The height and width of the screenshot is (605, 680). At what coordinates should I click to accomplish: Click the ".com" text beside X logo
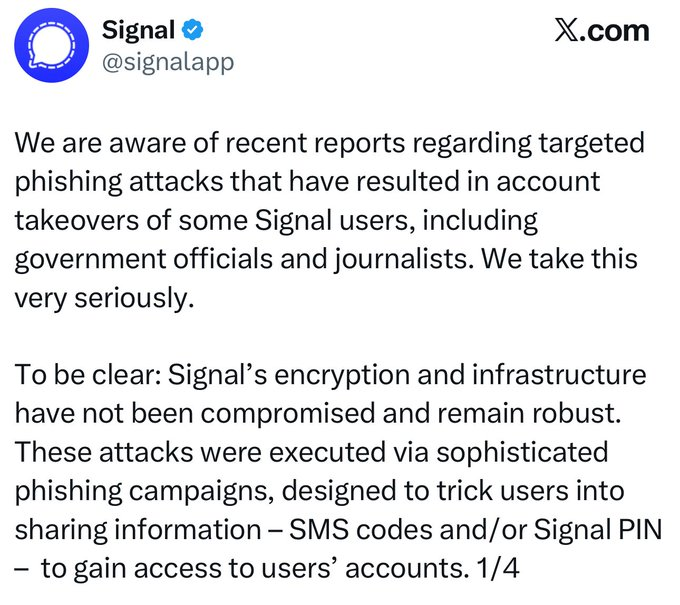coord(616,30)
